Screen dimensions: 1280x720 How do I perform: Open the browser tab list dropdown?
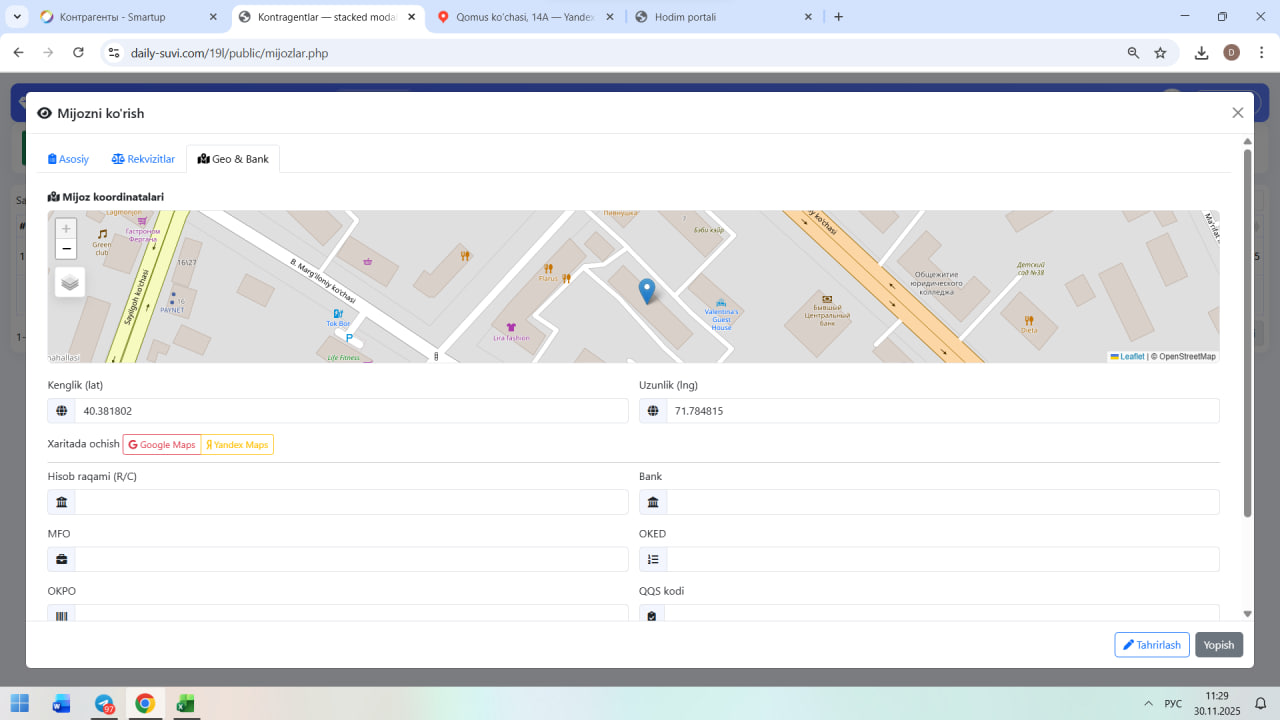(17, 17)
